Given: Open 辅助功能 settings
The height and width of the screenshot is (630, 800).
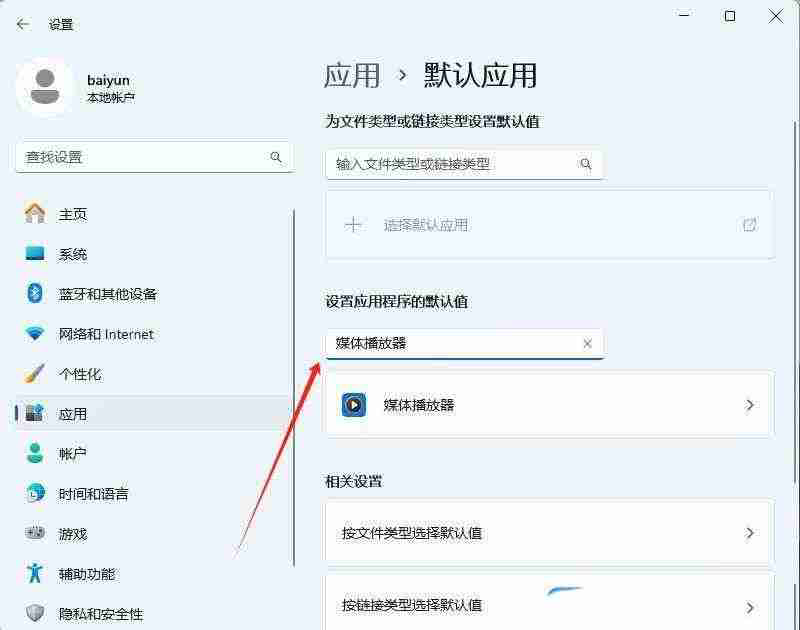Looking at the screenshot, I should 153,573.
